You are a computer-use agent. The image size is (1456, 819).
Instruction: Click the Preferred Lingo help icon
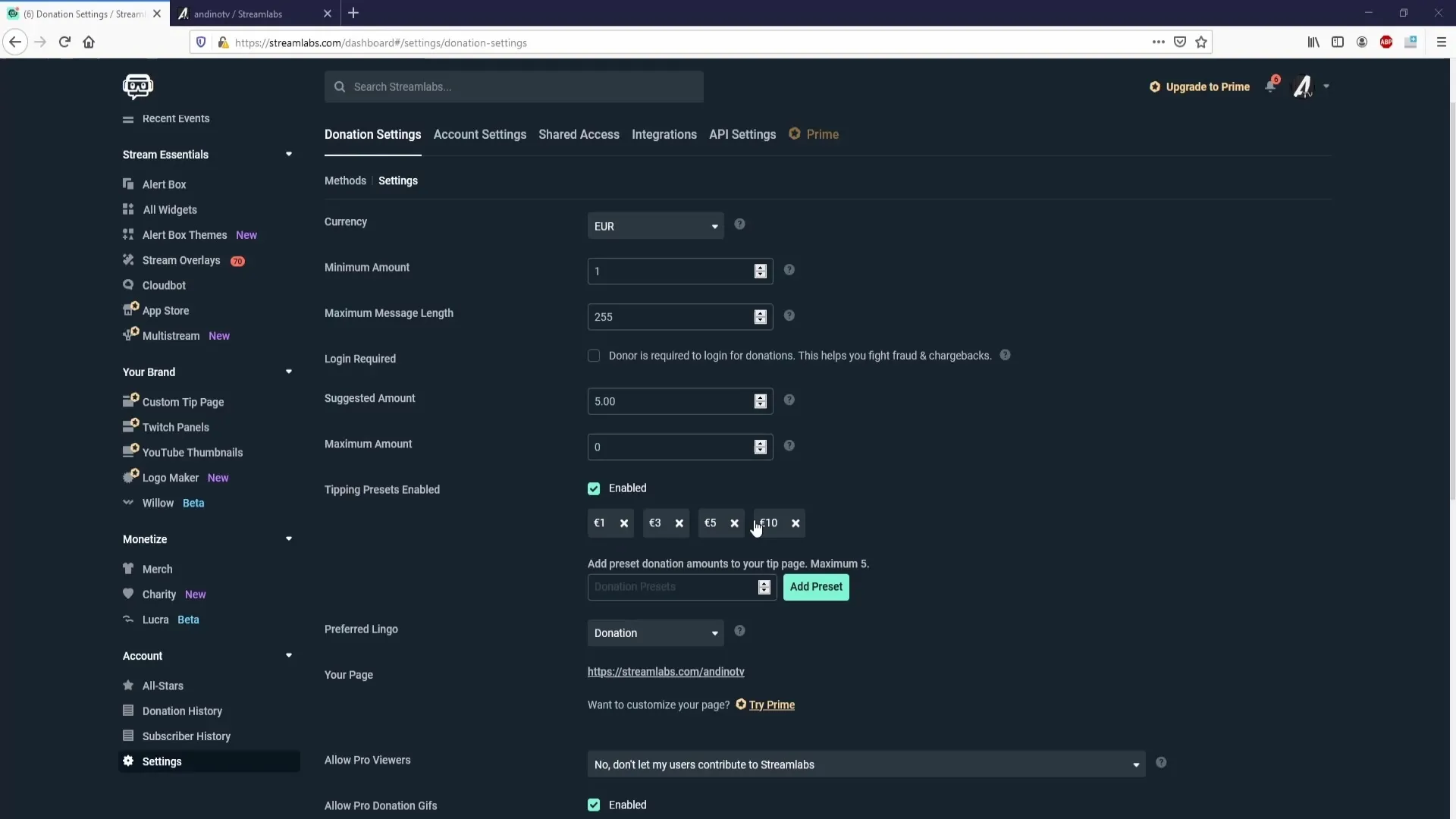point(739,631)
